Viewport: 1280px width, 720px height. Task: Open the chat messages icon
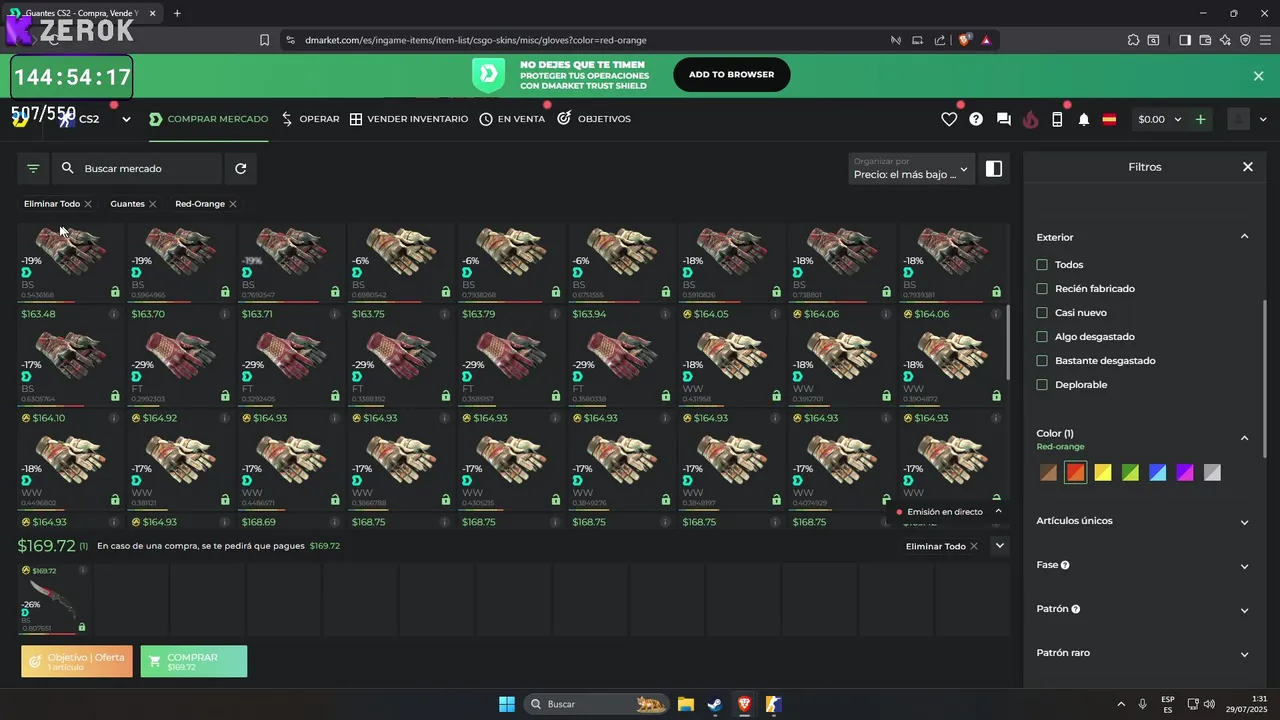[x=1003, y=119]
